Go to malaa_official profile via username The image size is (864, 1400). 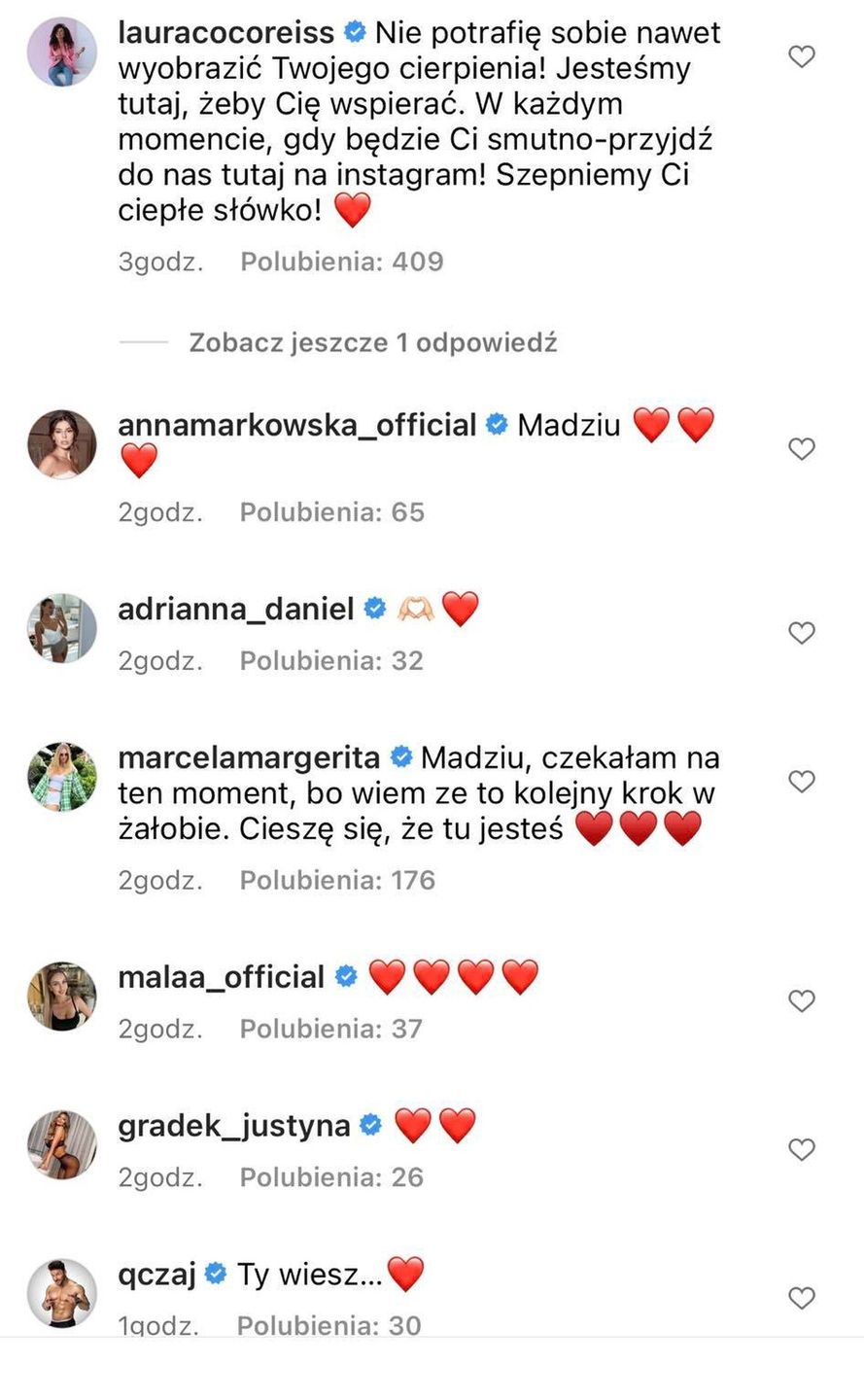222,977
